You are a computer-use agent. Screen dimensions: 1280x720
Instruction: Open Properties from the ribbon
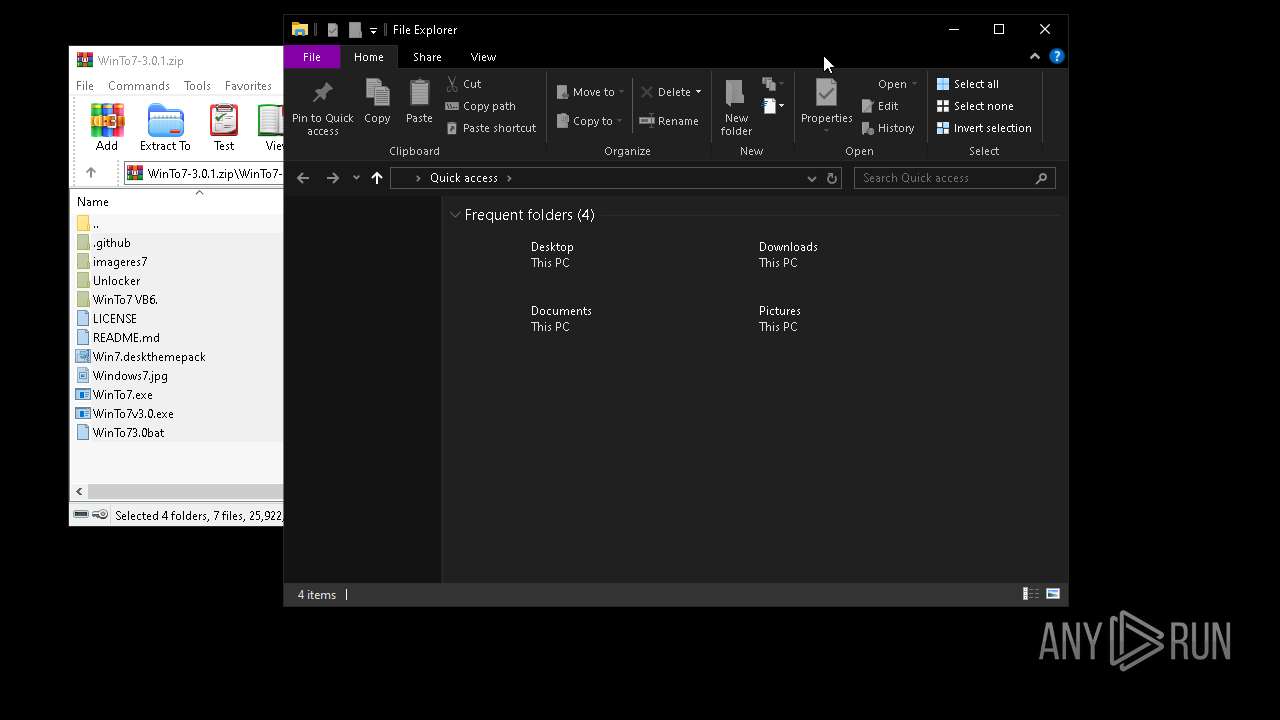pyautogui.click(x=826, y=105)
